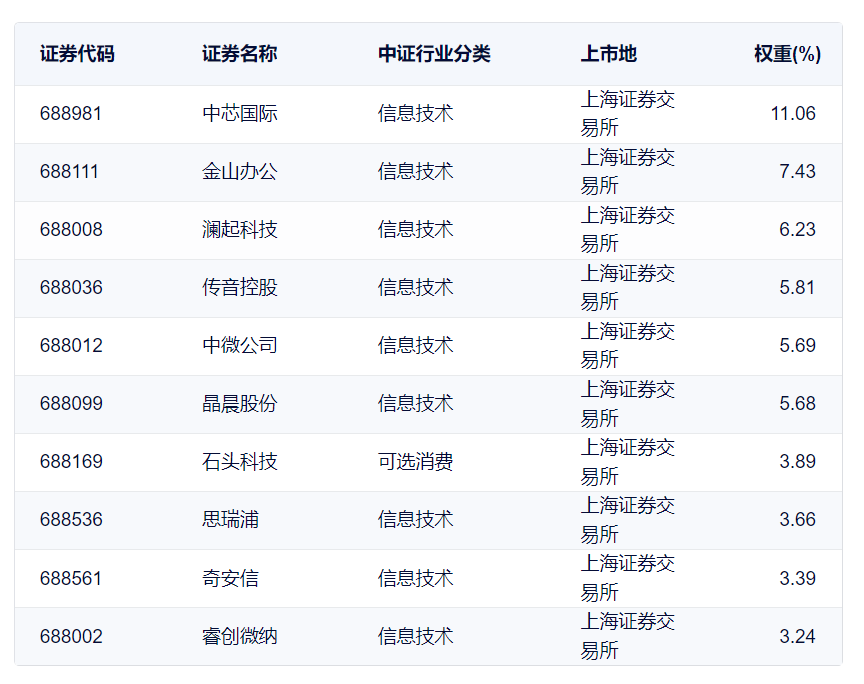Image resolution: width=864 pixels, height=684 pixels.
Task: Select security code 688536
Action: [x=71, y=519]
